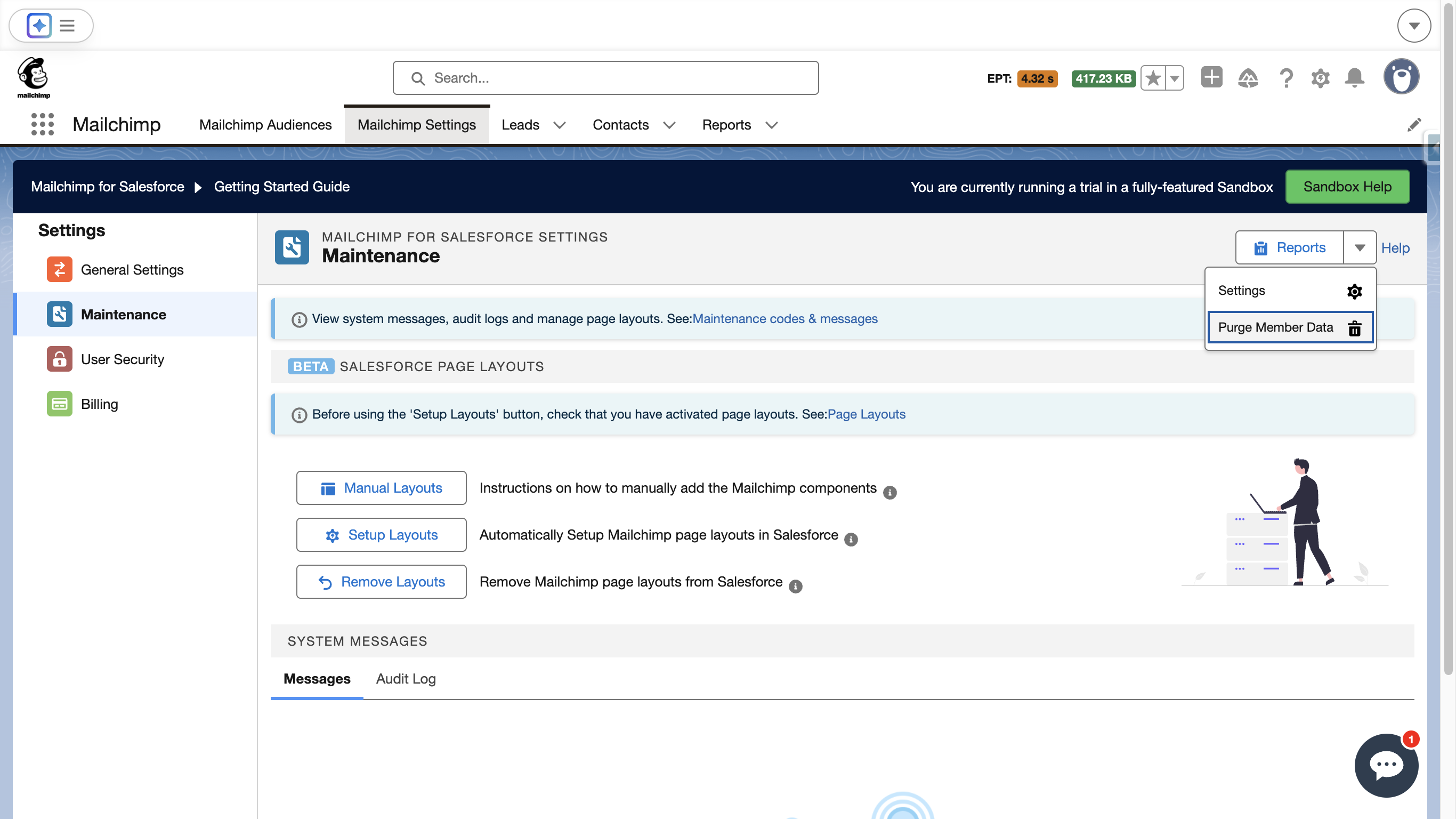
Task: Click the EPT 4.32 s badge
Action: pyautogui.click(x=1037, y=78)
